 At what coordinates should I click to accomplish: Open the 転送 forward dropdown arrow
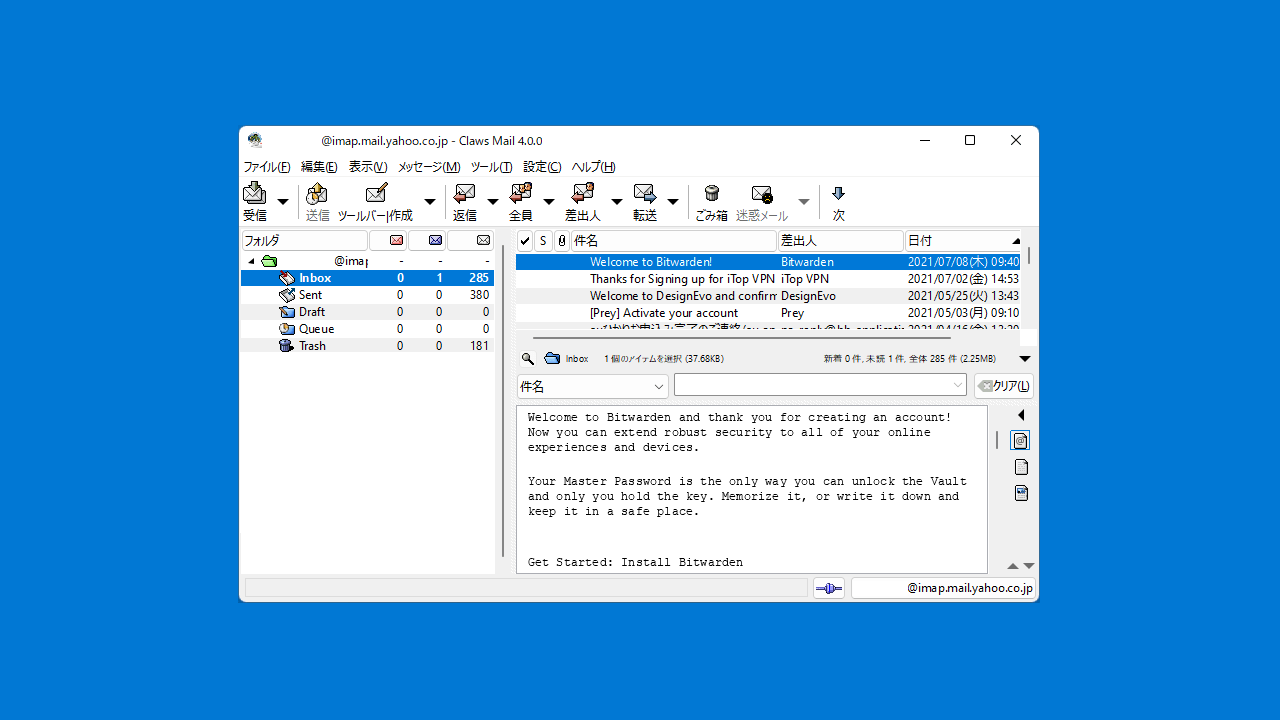[673, 201]
